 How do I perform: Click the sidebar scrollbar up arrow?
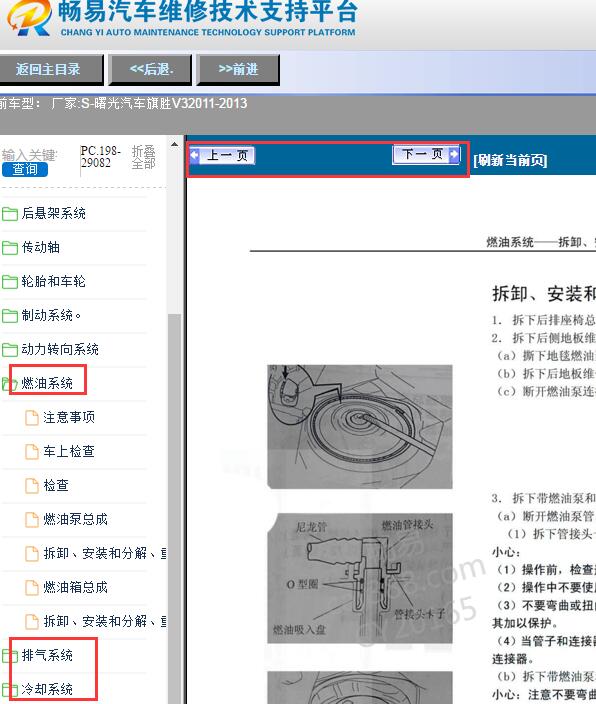pyautogui.click(x=174, y=145)
